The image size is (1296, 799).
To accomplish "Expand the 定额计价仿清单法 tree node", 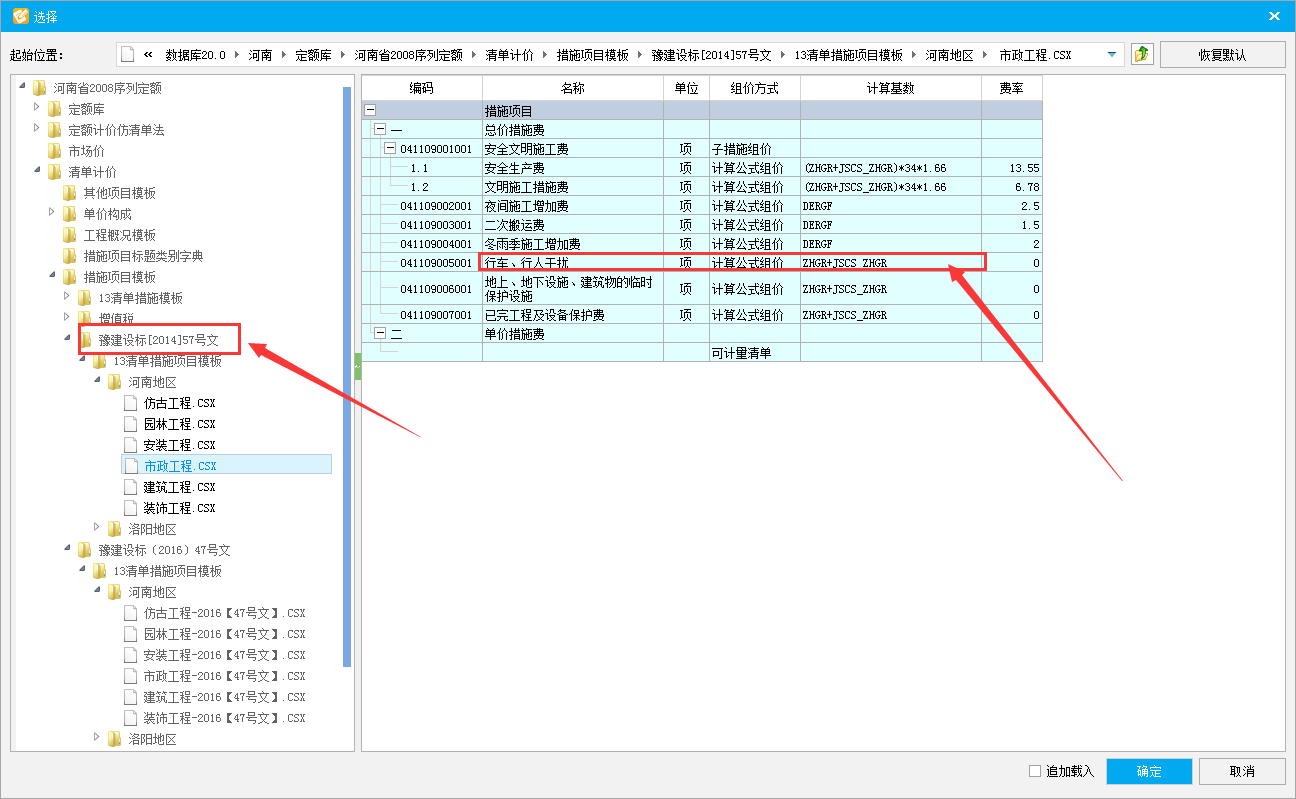I will (38, 129).
